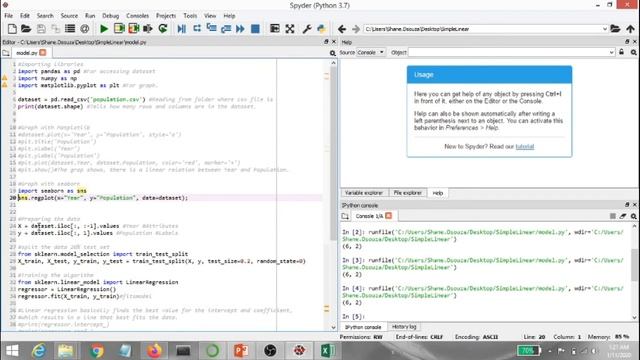Stop debugging with the blue square icon
The image size is (640, 360).
tap(255, 29)
